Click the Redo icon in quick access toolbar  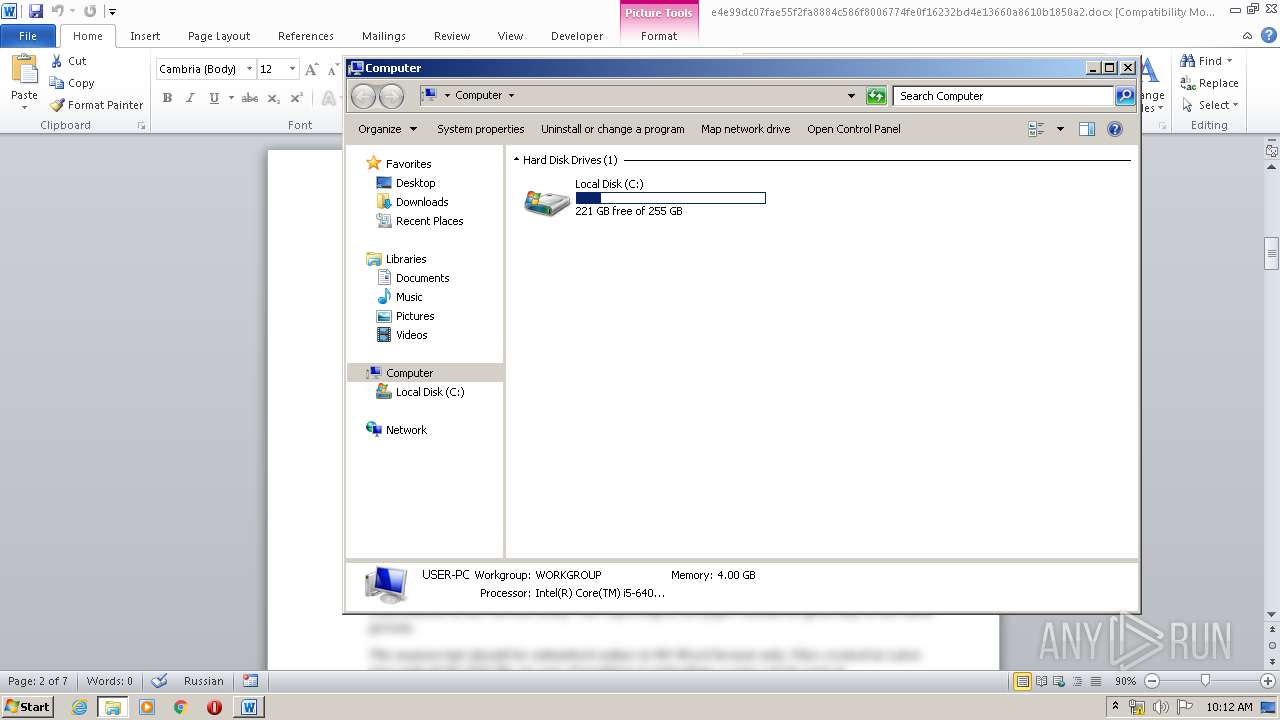point(90,11)
